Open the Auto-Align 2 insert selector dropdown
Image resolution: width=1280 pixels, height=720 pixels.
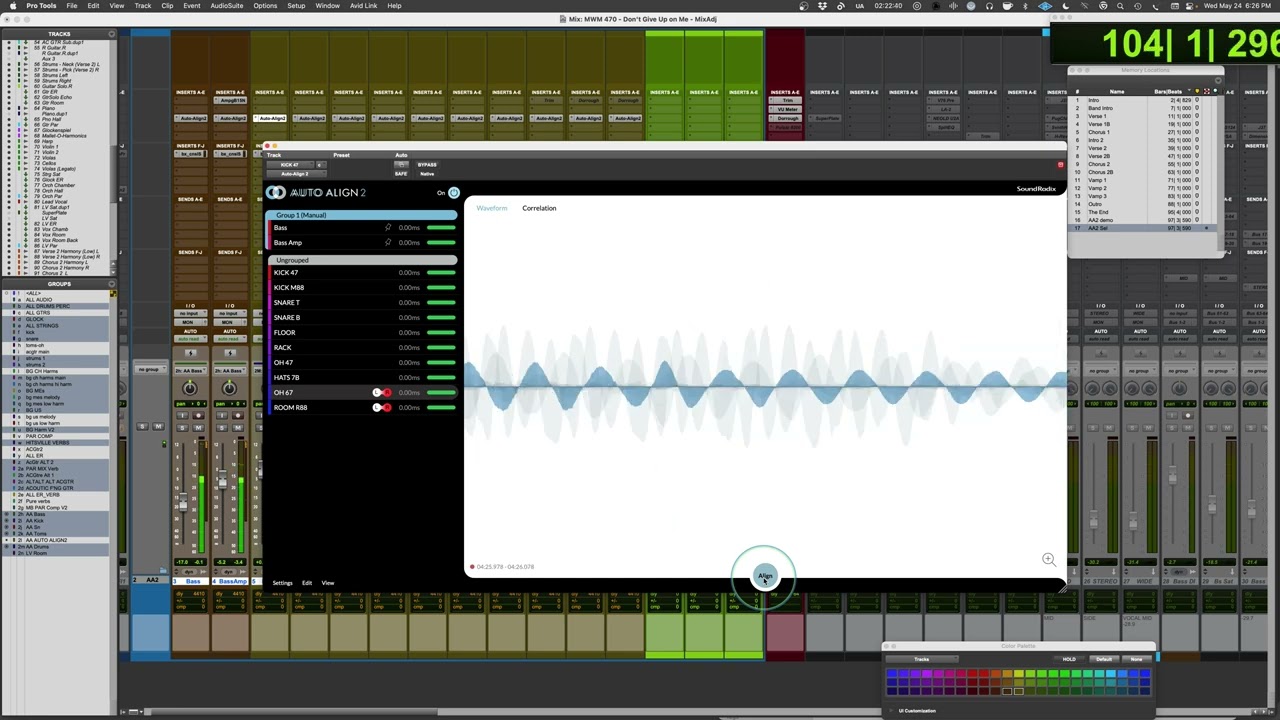click(x=297, y=174)
